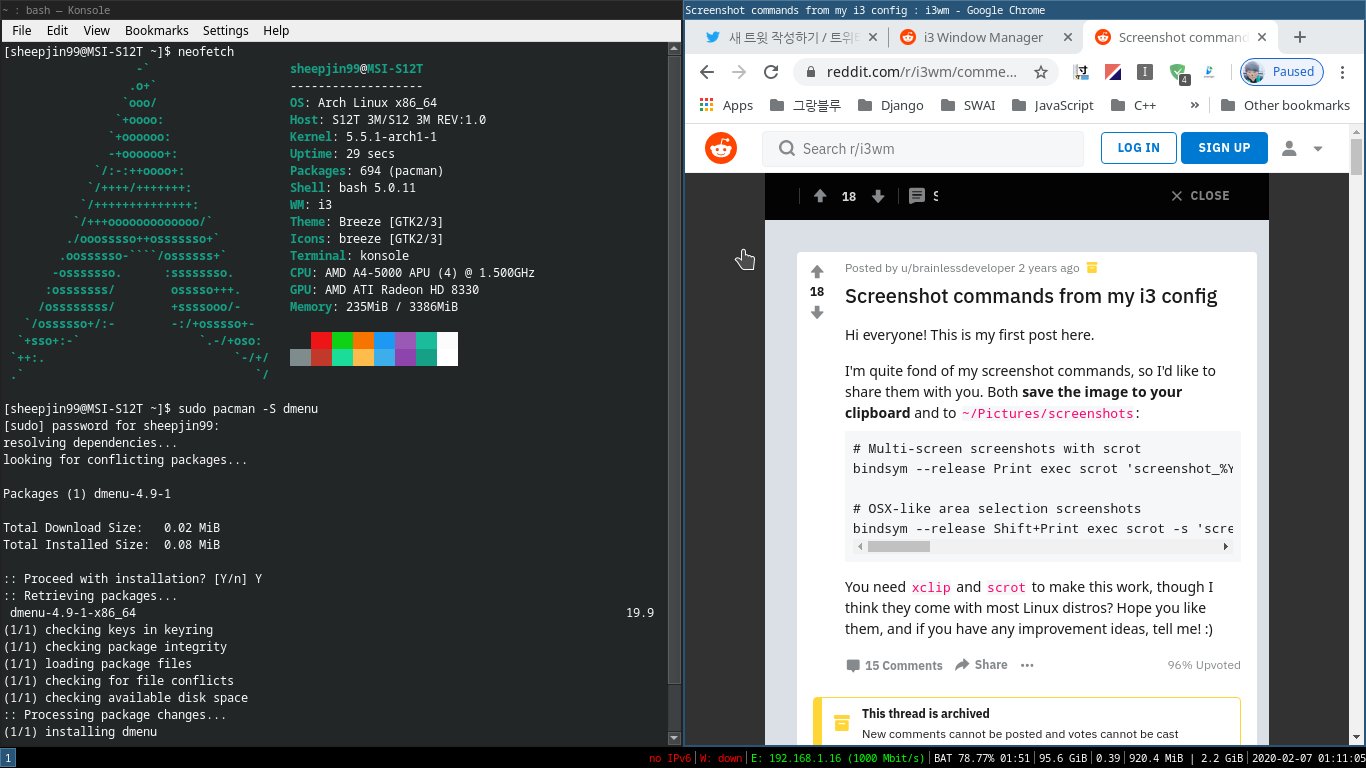Open the post's three-dot more options
This screenshot has height=768, width=1366.
point(1026,665)
